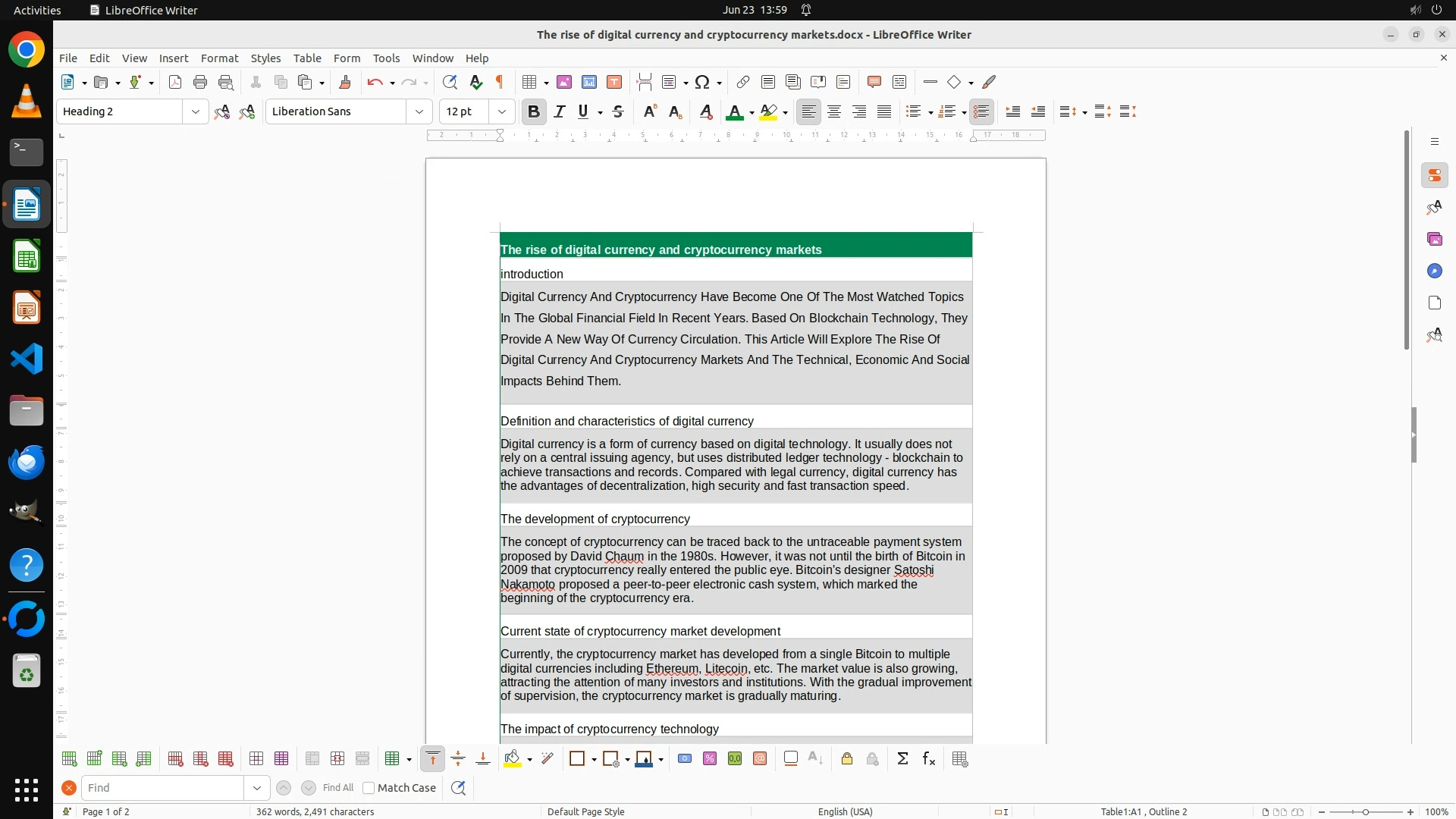Click the zoom slider in status bar
Screen dimensions: 1456x819
click(x=1365, y=812)
